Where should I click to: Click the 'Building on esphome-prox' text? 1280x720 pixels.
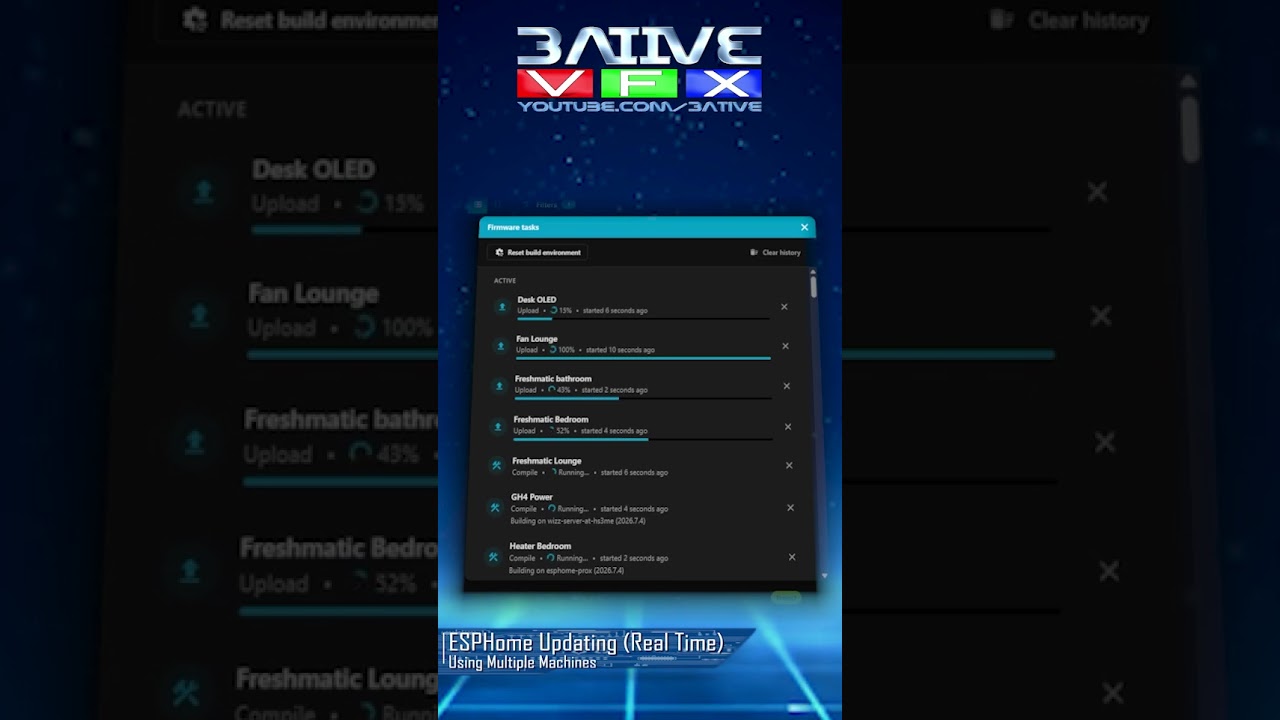(x=566, y=571)
